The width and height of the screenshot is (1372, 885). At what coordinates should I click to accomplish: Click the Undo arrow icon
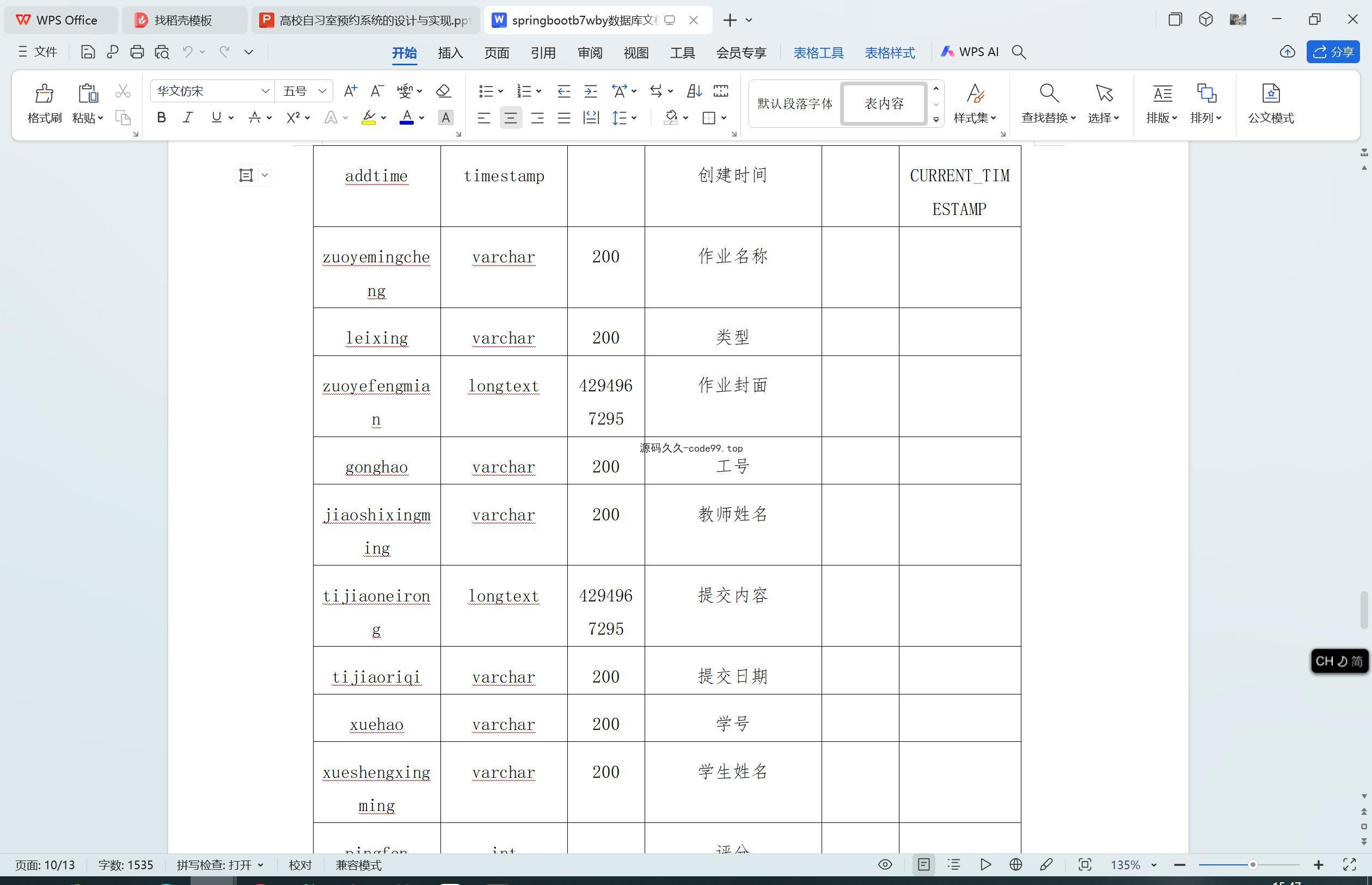(x=187, y=52)
